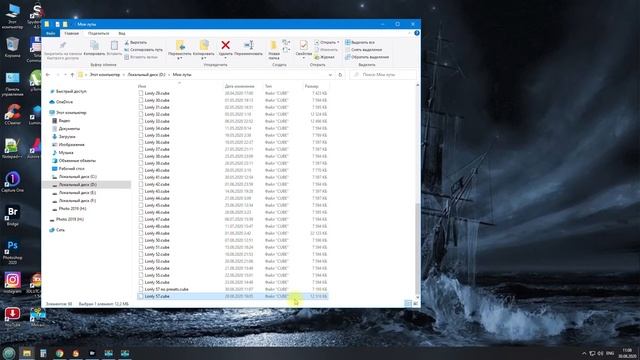Refresh the folder with the refresh icon
The height and width of the screenshot is (360, 640).
(x=340, y=75)
